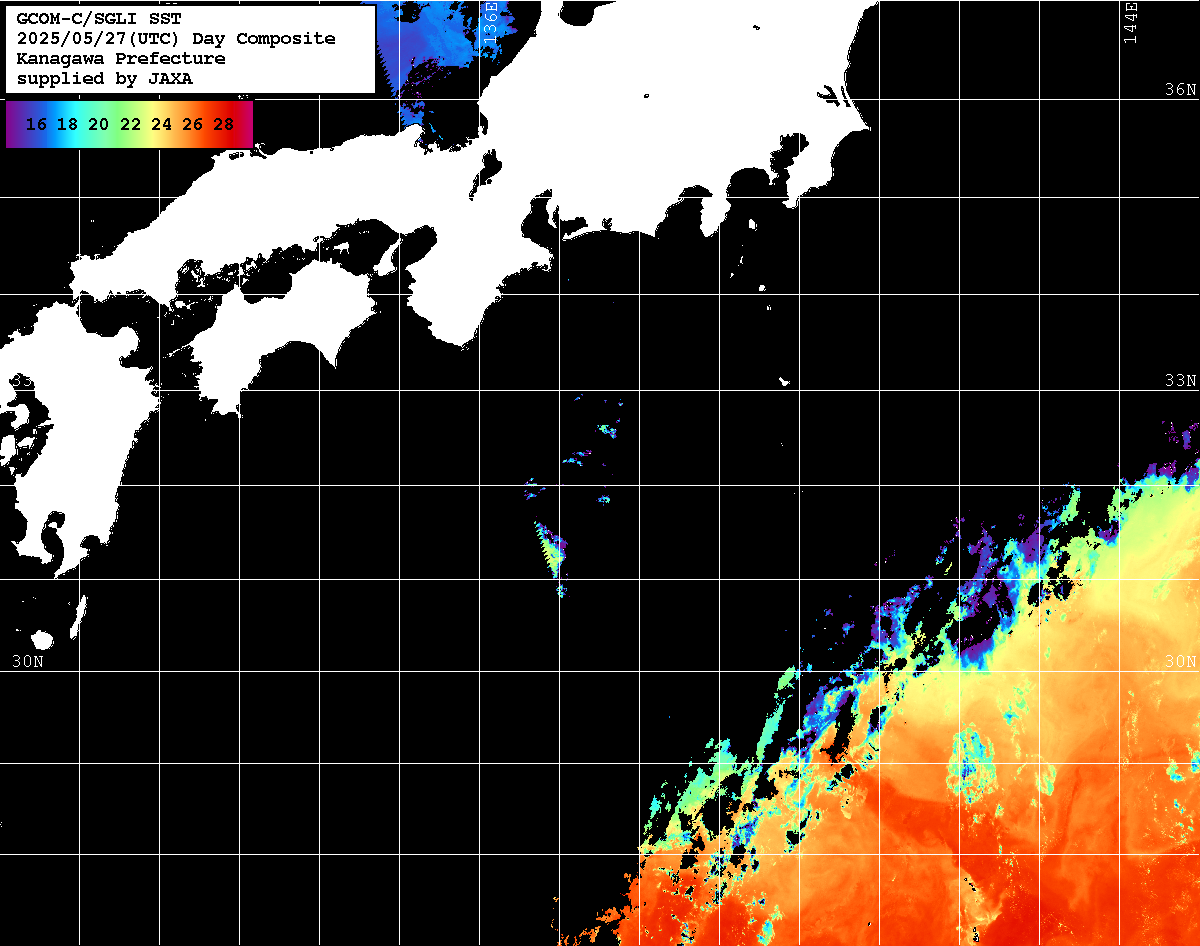The width and height of the screenshot is (1200, 946).
Task: Click the '30N' latitude label on the left edge
Action: pos(28,661)
